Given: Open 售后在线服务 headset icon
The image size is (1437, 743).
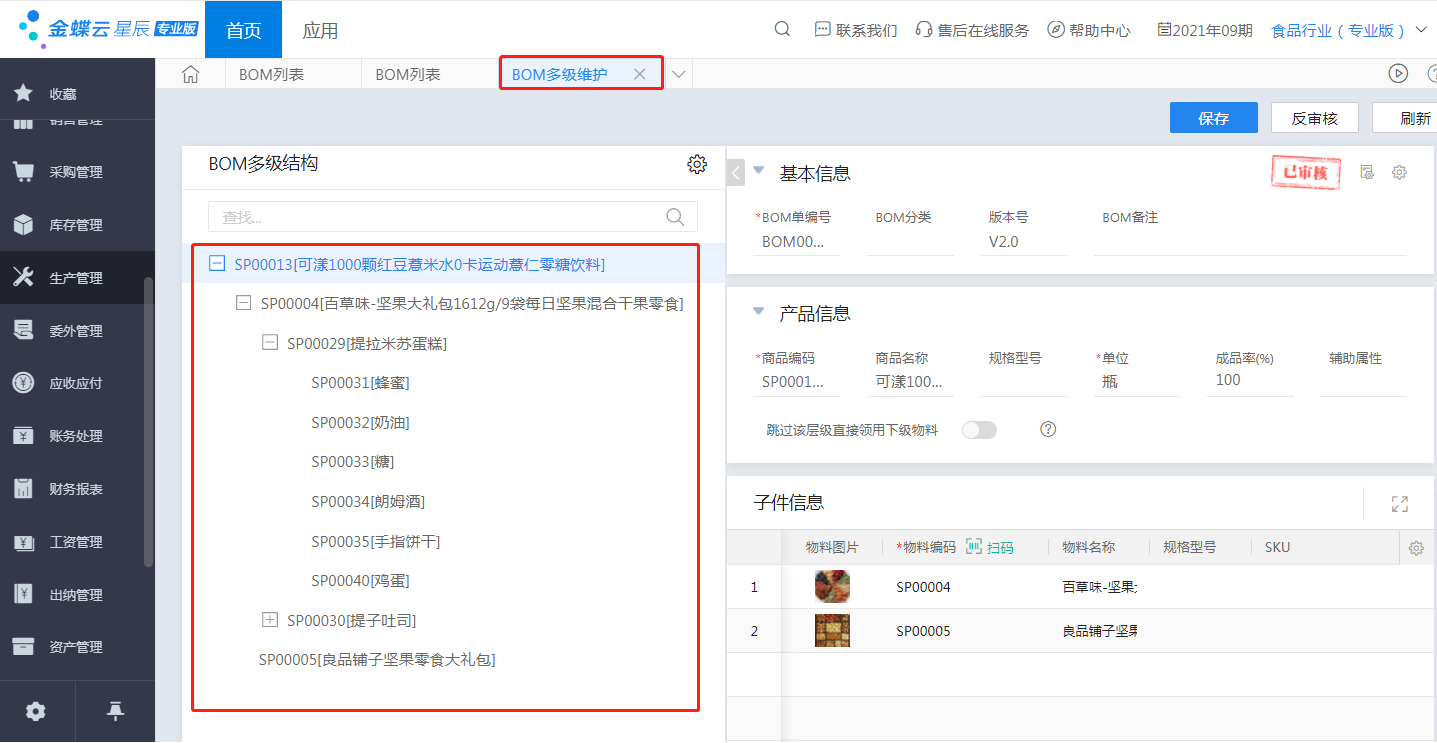Looking at the screenshot, I should tap(922, 29).
